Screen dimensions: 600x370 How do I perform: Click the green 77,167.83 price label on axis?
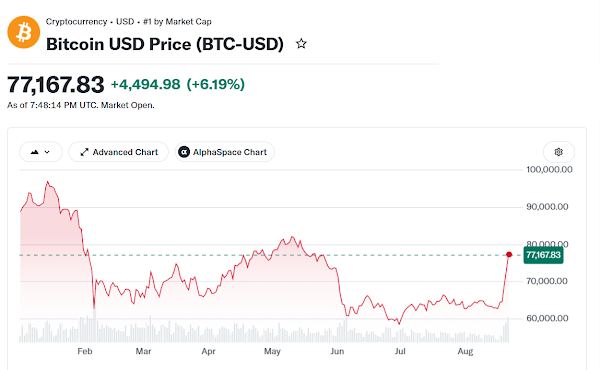coord(543,255)
